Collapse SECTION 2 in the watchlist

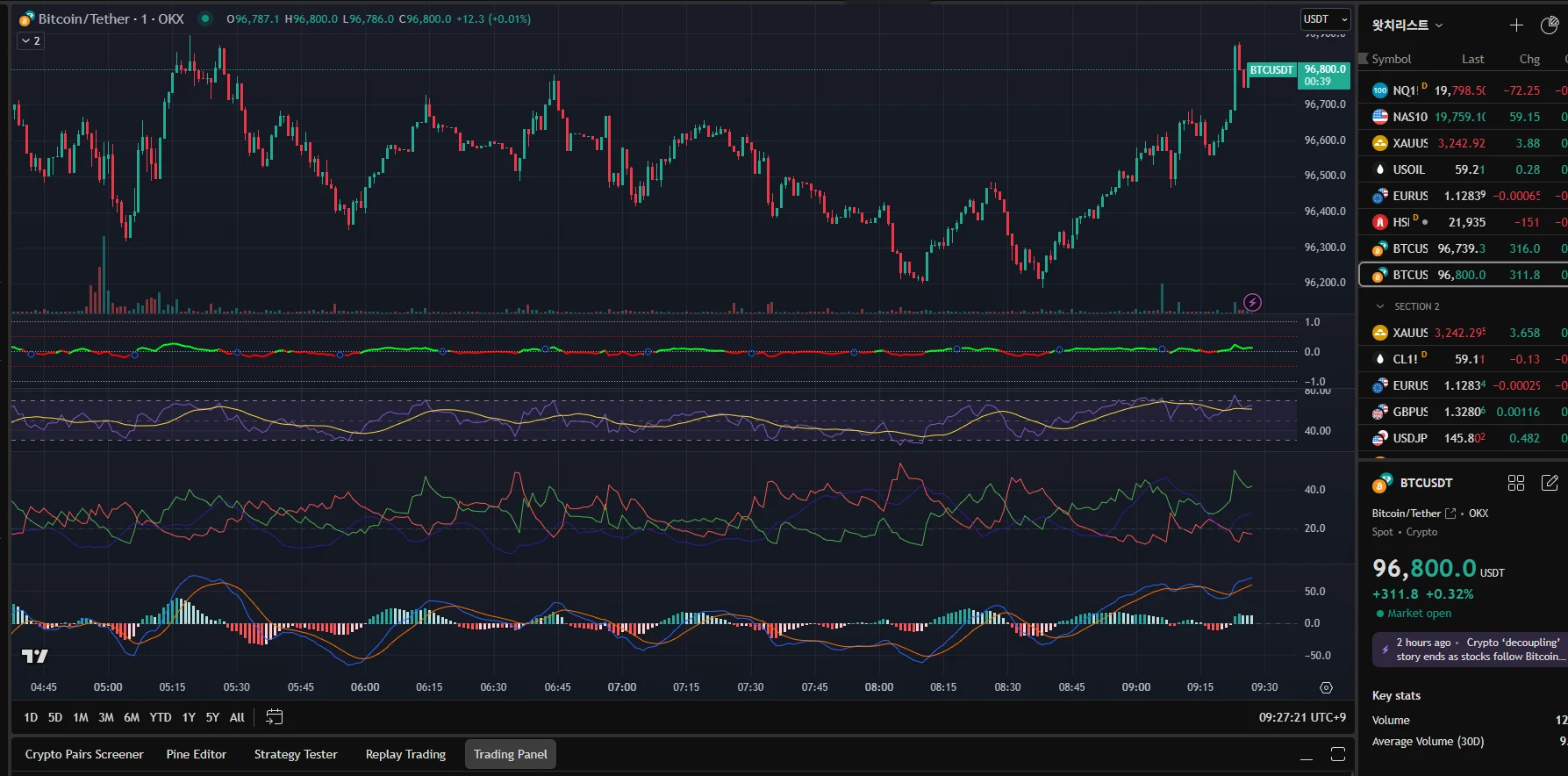pyautogui.click(x=1380, y=306)
